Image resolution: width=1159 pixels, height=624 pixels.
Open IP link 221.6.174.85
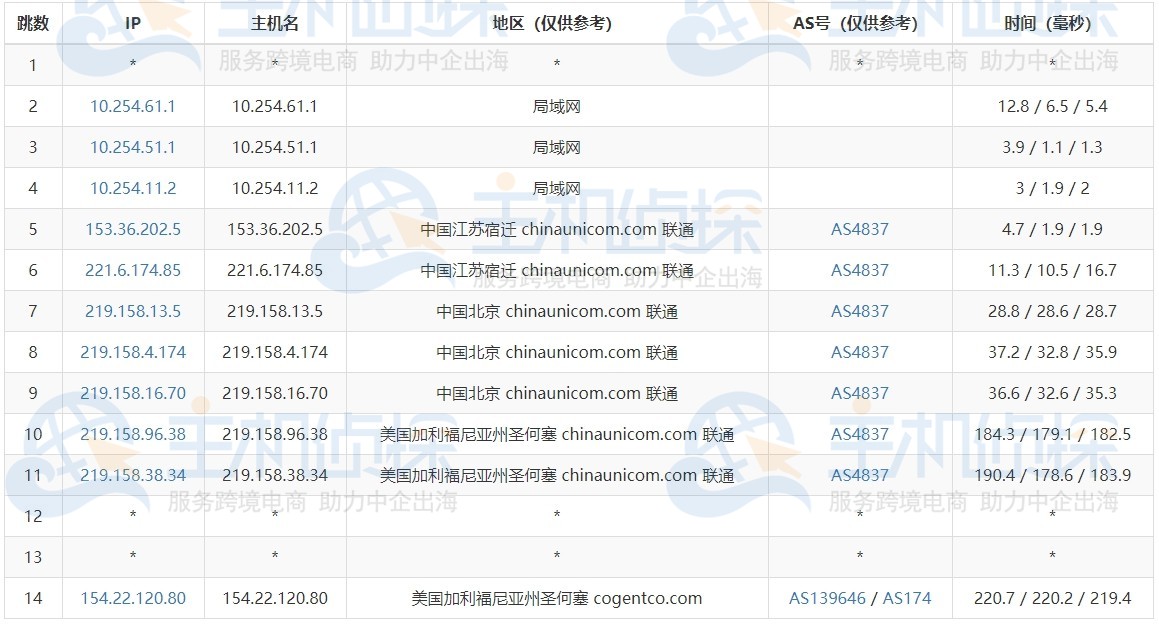pos(133,271)
